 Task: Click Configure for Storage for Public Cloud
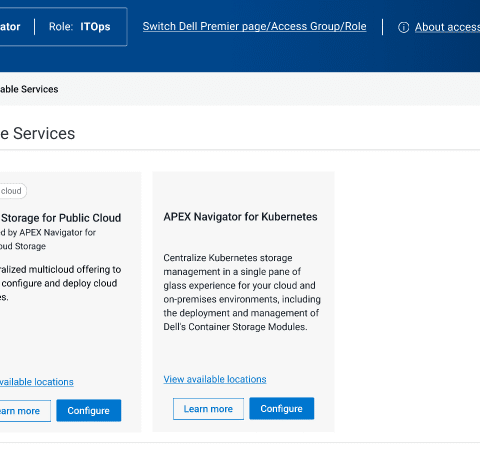(89, 410)
